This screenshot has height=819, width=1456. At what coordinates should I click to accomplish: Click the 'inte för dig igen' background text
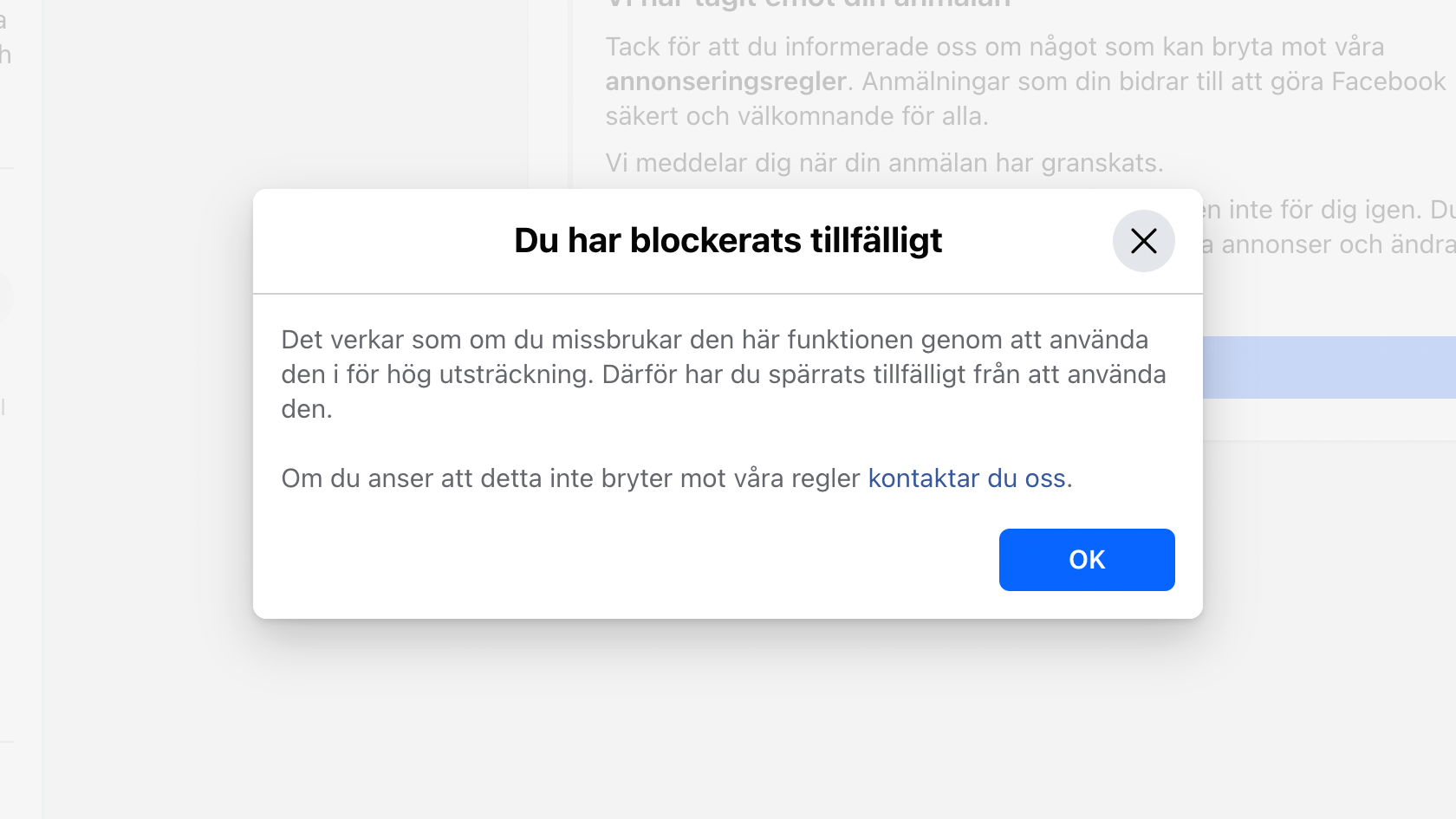(x=1325, y=210)
